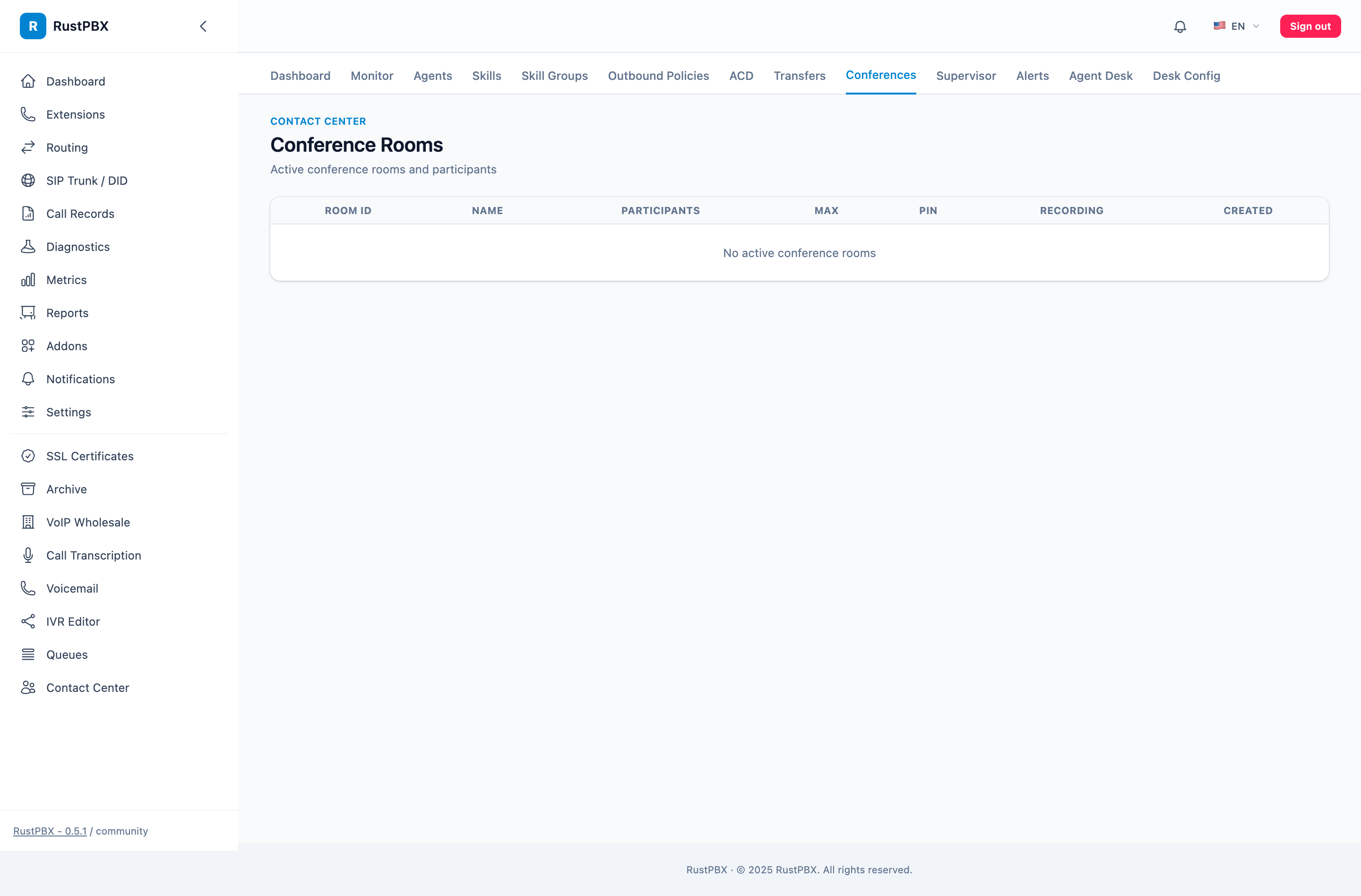Click the Archive box icon

click(x=28, y=490)
